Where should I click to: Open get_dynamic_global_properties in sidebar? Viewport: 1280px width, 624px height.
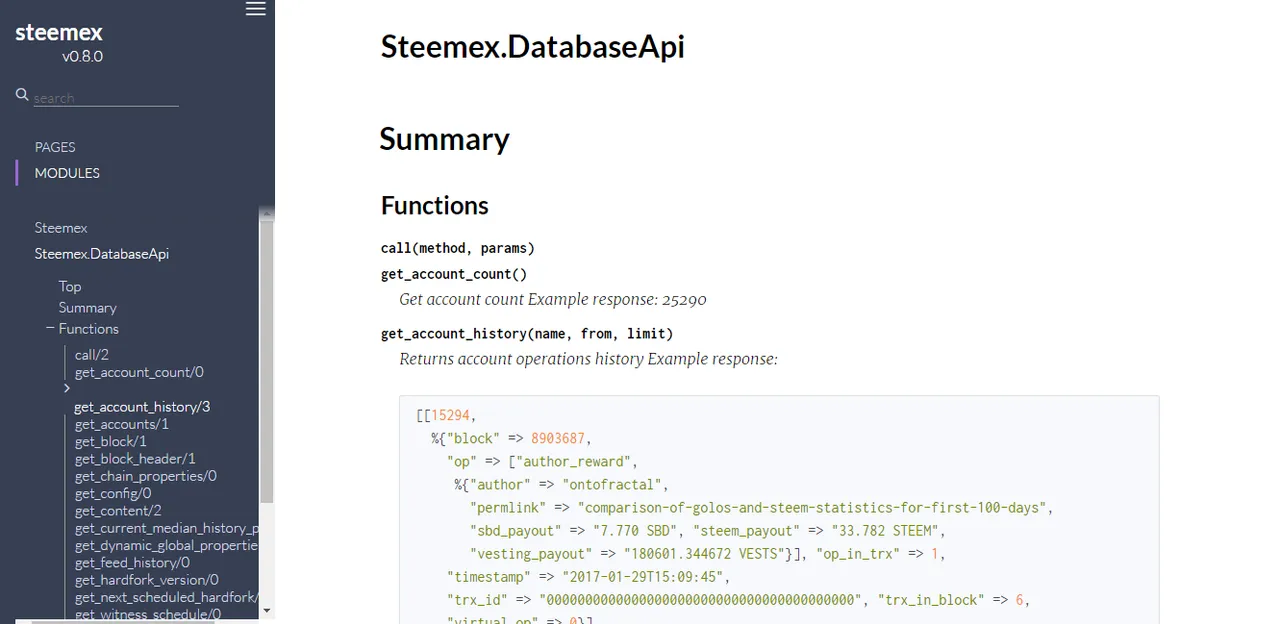tap(167, 545)
